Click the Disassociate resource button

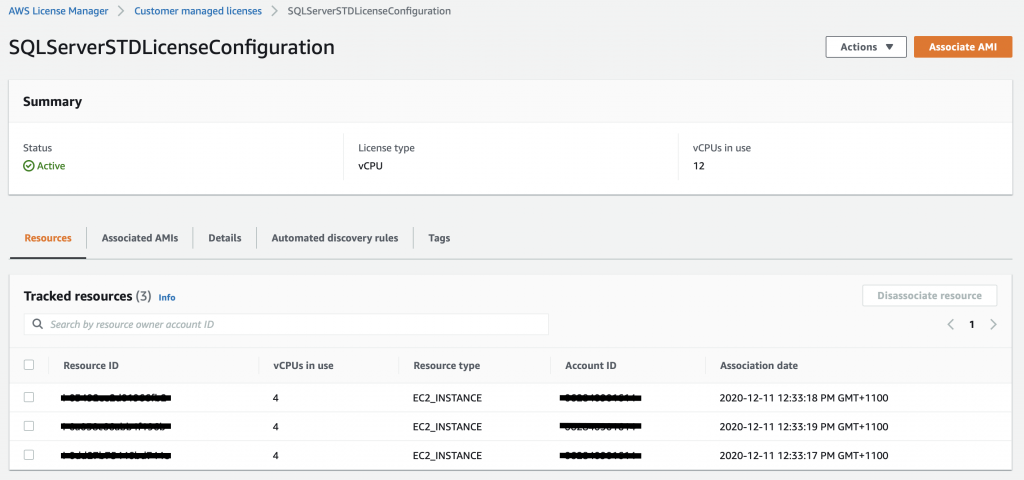[x=929, y=296]
